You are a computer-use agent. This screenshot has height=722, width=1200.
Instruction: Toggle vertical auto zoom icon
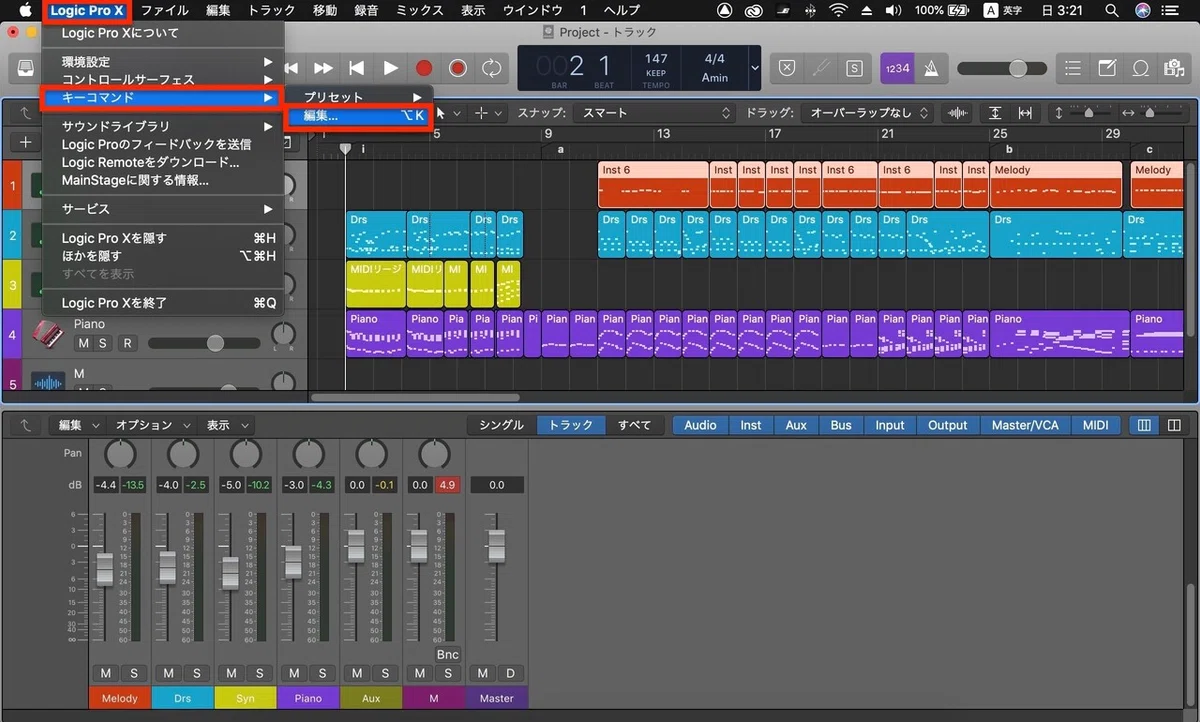(x=995, y=113)
